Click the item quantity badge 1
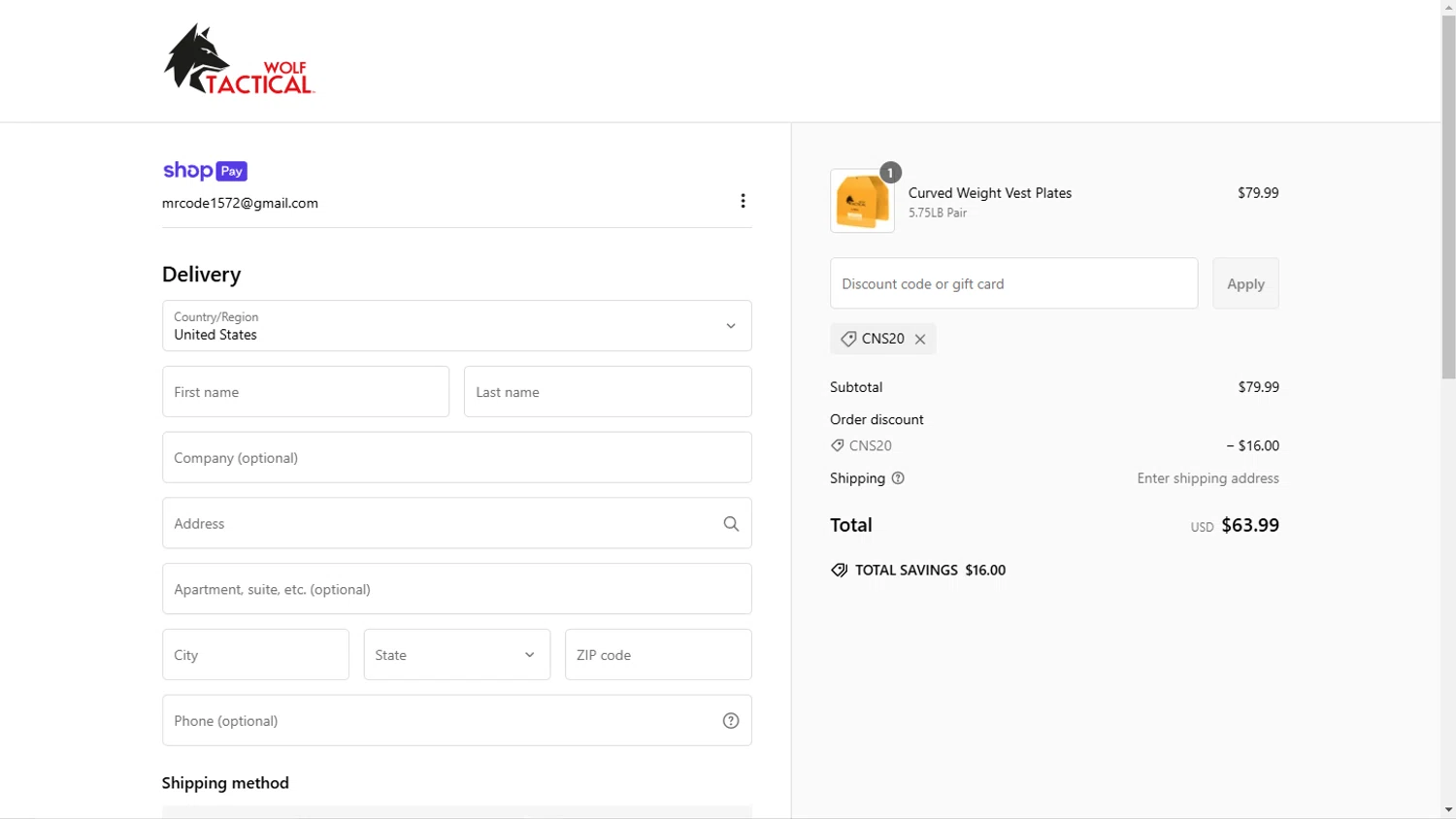Viewport: 1456px width, 819px height. point(890,173)
